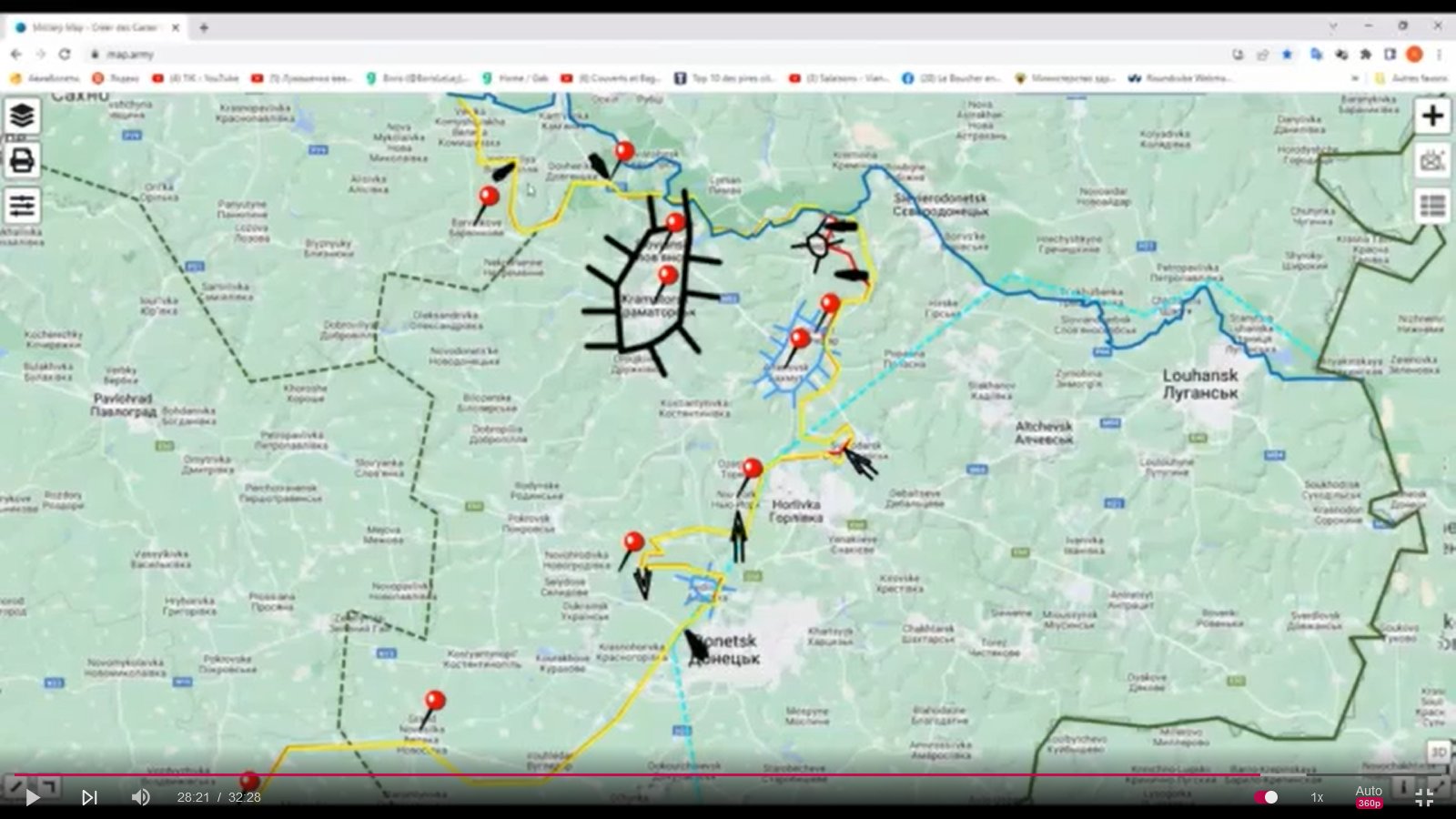Toggle the autoplay switch
The width and height of the screenshot is (1456, 819).
point(1266,797)
